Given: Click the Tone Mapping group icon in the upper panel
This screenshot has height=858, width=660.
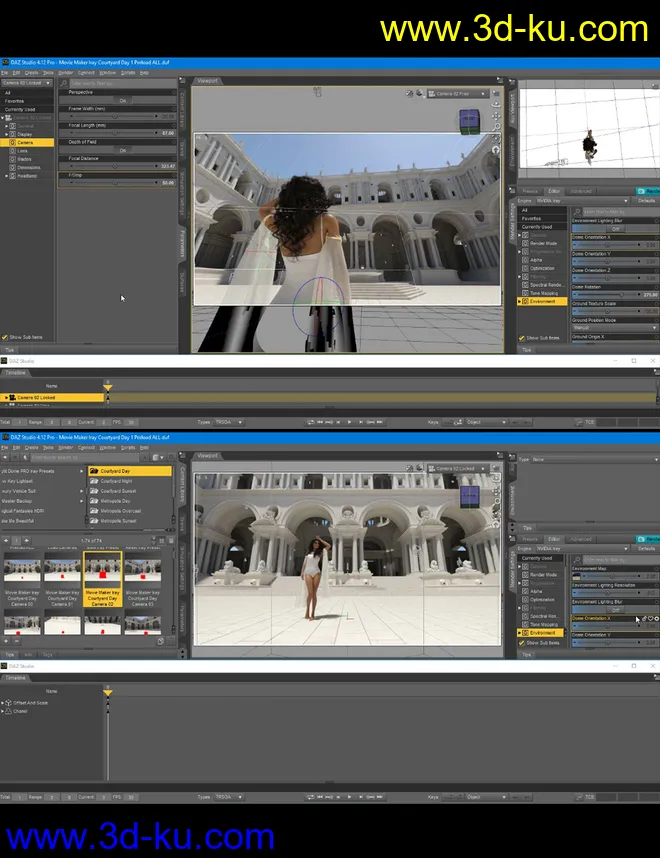Looking at the screenshot, I should 523,292.
